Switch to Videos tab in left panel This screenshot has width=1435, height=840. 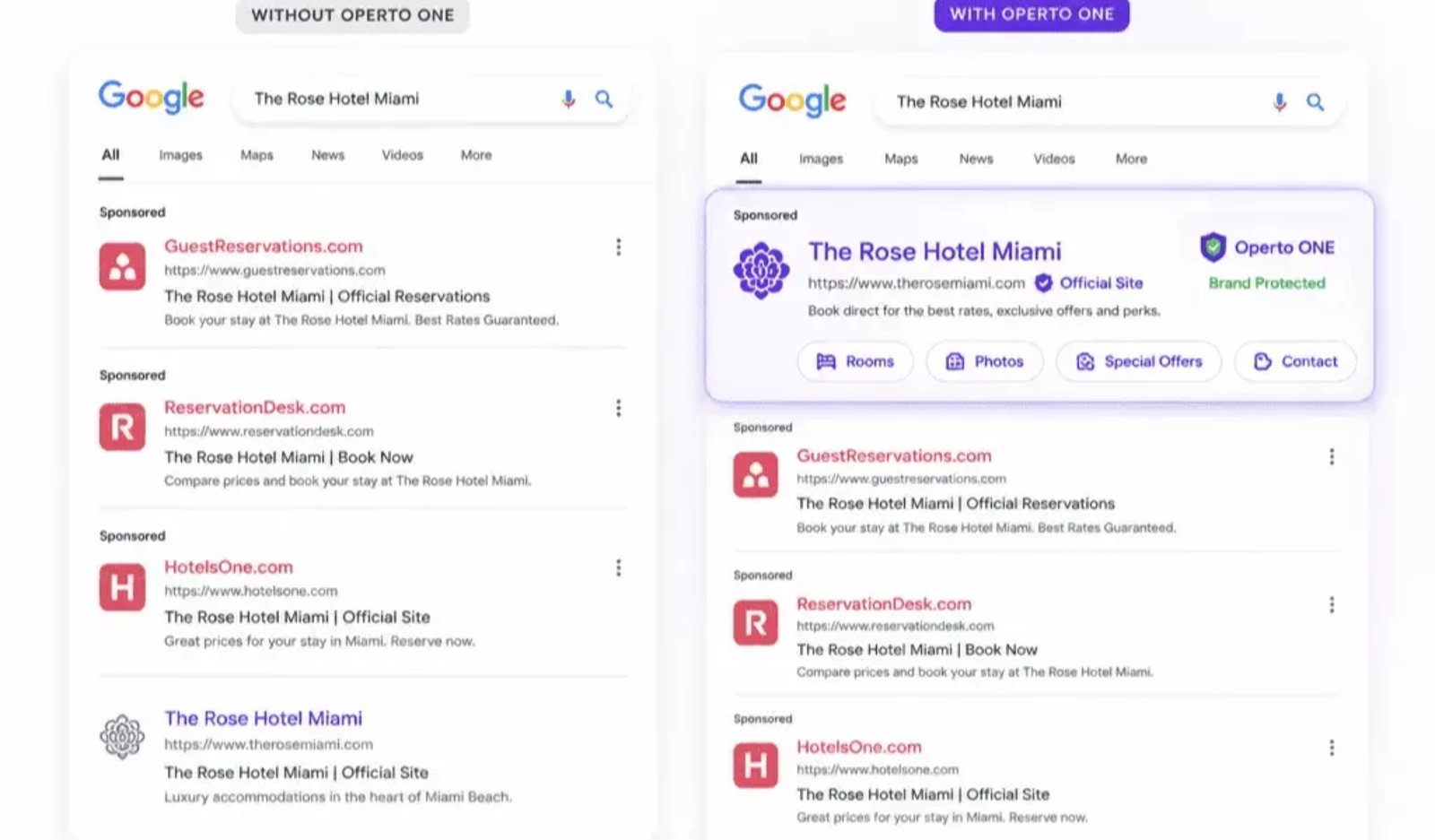point(402,155)
